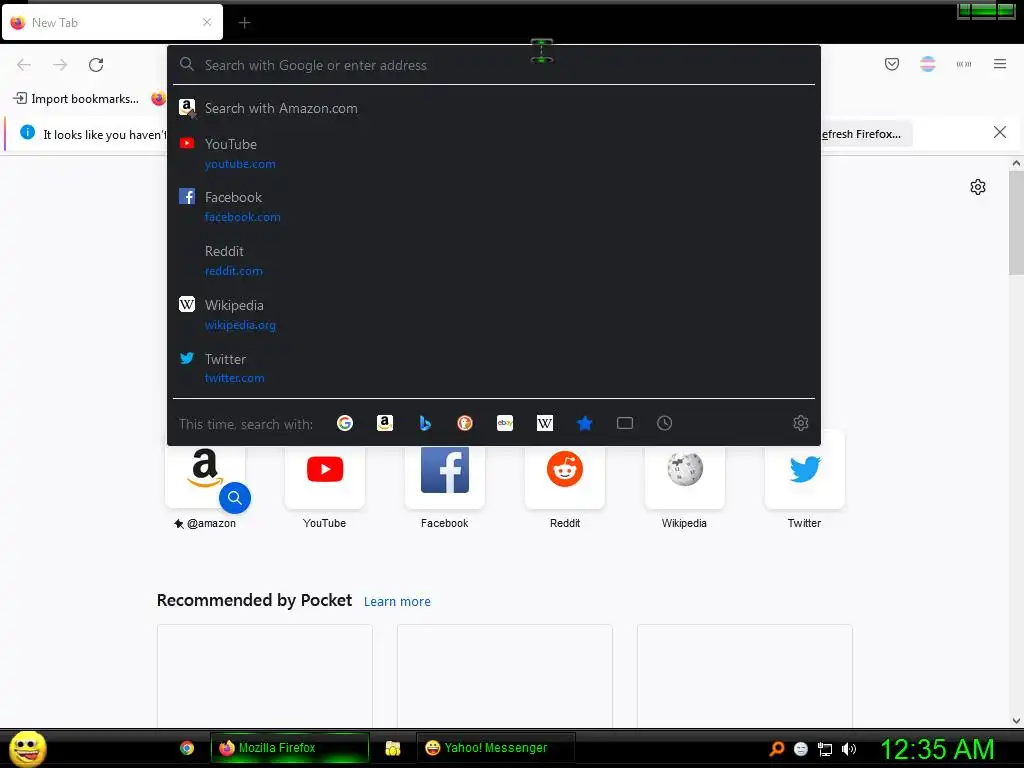Click the address bar search field
Viewport: 1024px width, 768px height.
pos(494,65)
